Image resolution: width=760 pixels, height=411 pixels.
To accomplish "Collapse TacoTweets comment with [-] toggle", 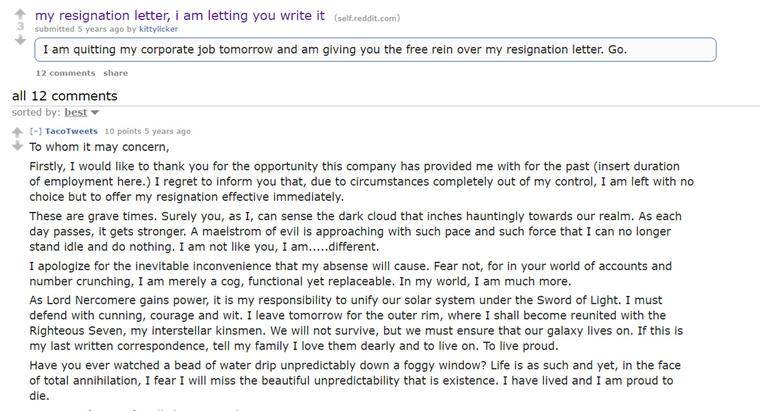I will coord(35,131).
